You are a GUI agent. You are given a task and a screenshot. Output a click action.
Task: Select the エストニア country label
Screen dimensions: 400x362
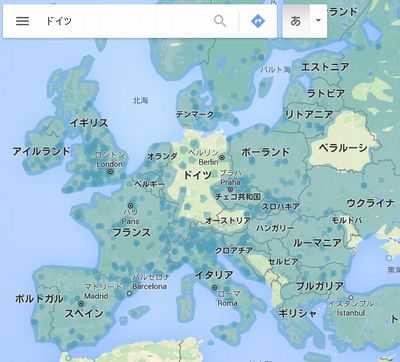[x=325, y=67]
